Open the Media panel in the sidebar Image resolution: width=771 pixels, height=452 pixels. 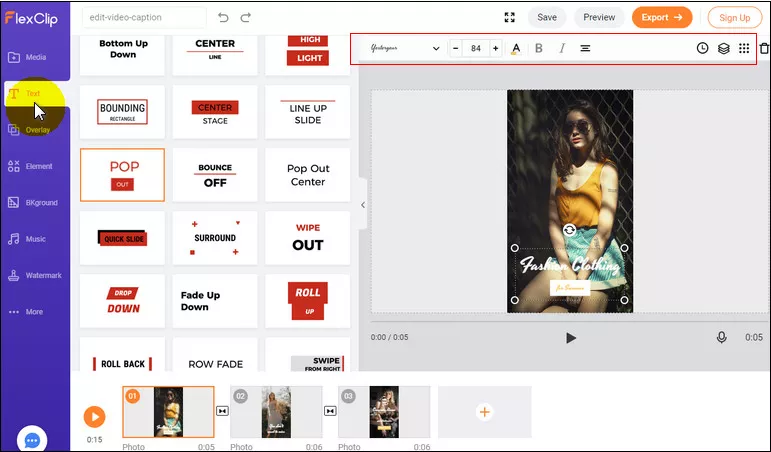28,57
